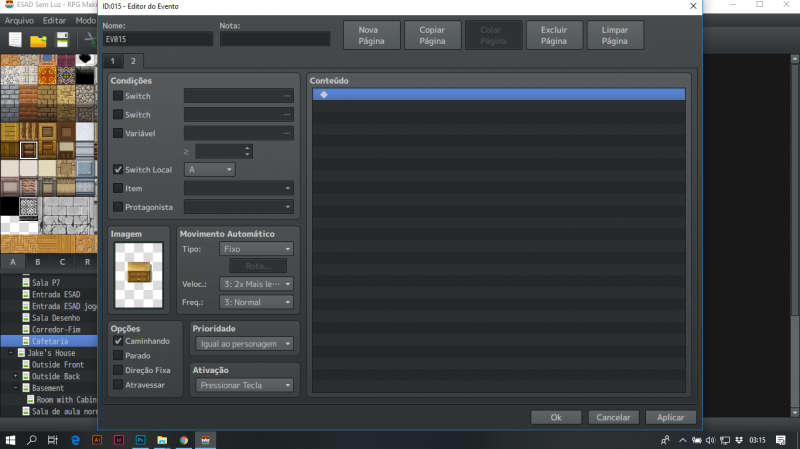Open the Veloc. speed dropdown
800x449 pixels.
[x=257, y=284]
